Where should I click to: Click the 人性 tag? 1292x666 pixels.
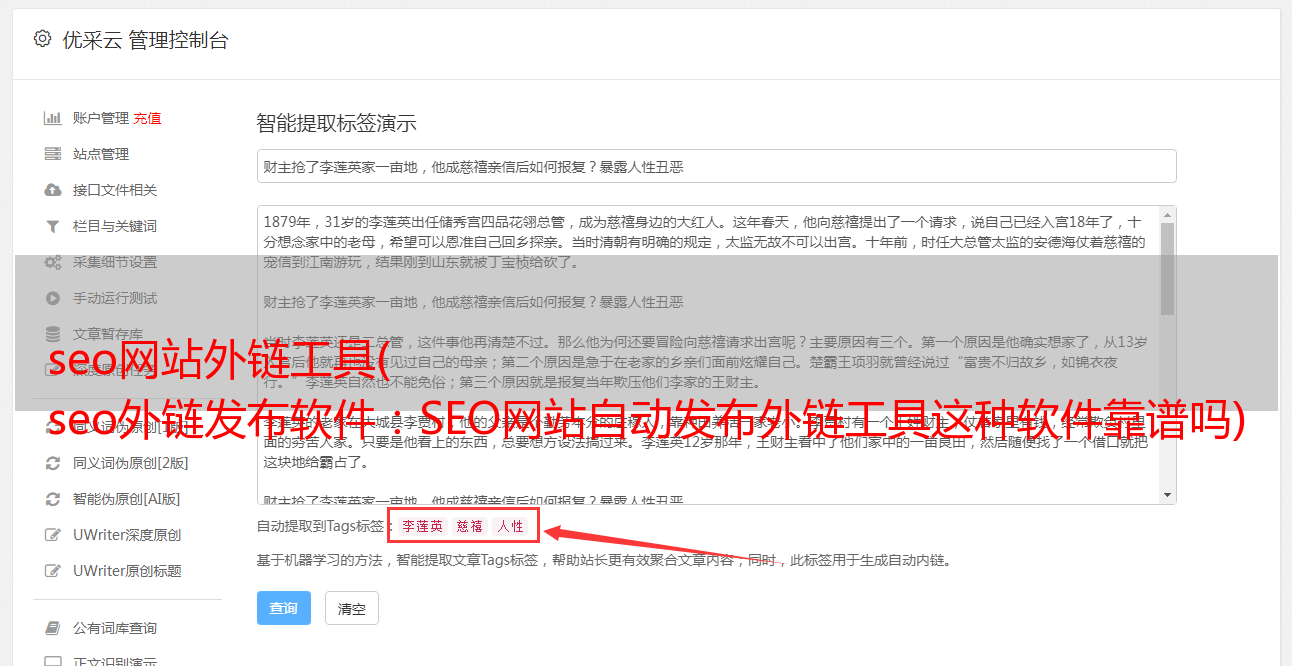(x=511, y=526)
